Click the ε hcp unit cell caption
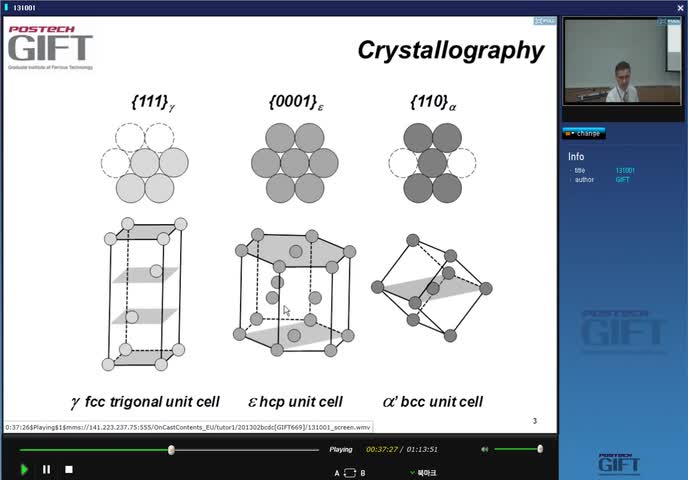Viewport: 688px width, 480px height. [295, 401]
